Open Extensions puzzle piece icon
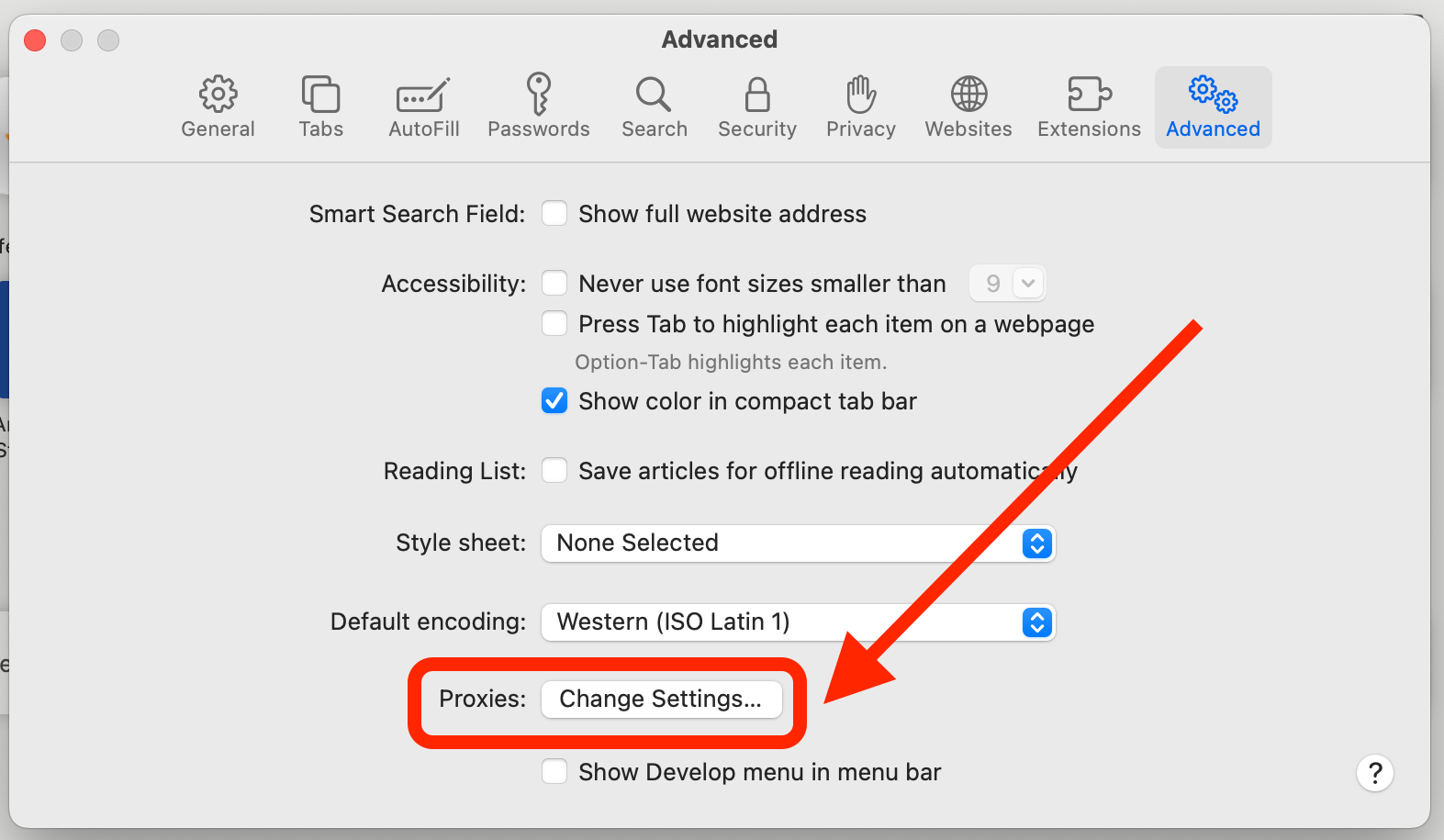This screenshot has width=1444, height=840. coord(1090,94)
